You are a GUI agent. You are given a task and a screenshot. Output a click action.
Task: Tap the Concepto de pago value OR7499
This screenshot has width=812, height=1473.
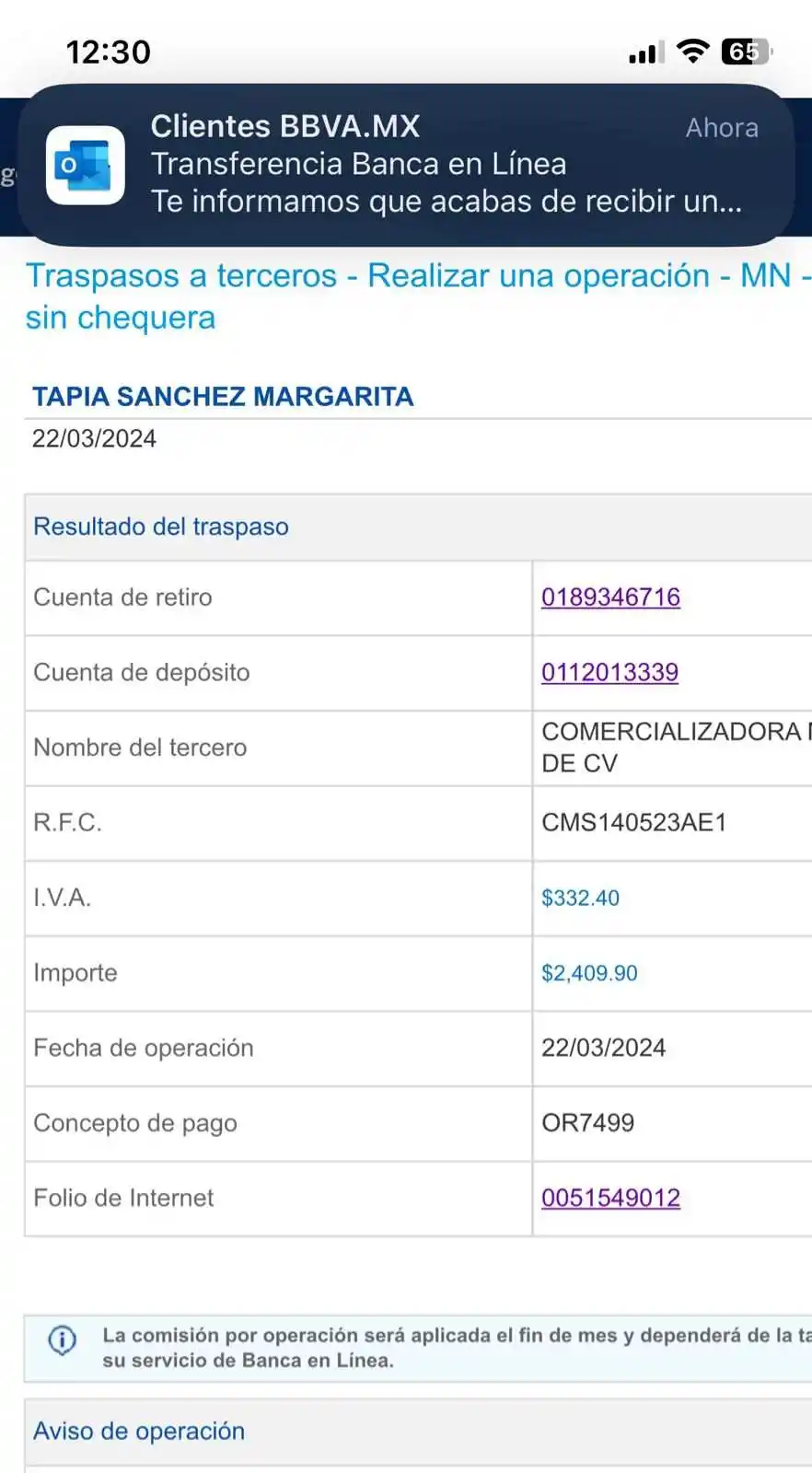coord(587,1123)
